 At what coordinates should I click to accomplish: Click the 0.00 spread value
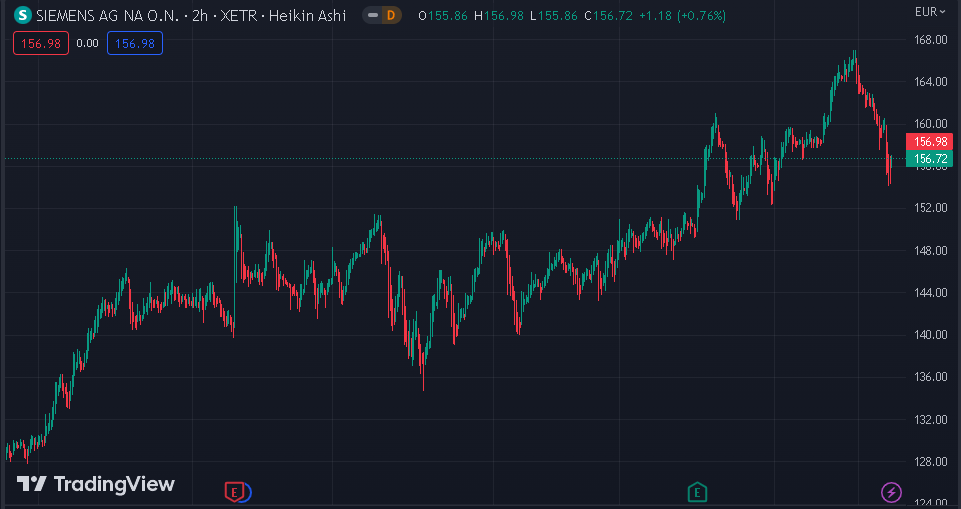point(88,43)
